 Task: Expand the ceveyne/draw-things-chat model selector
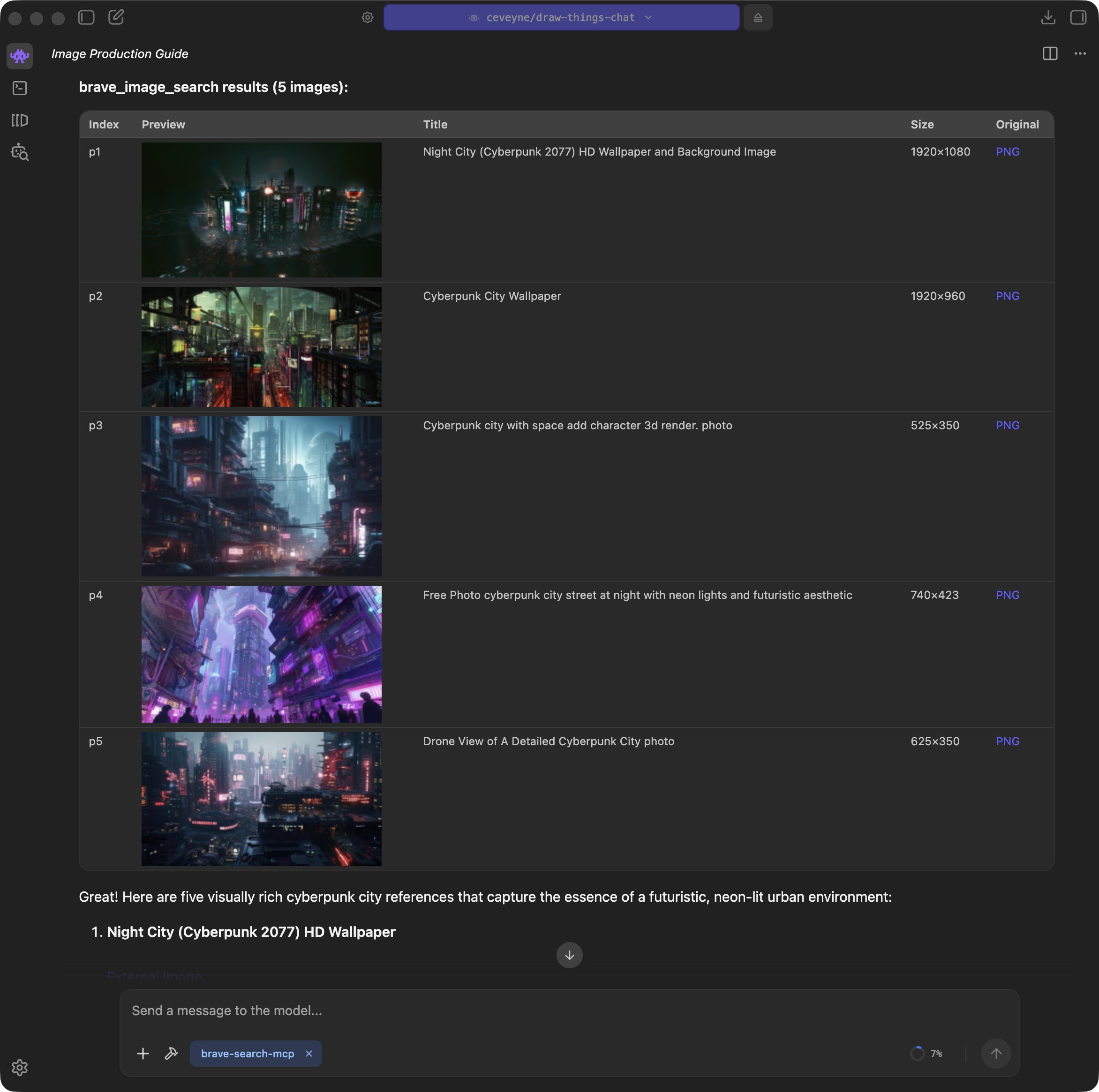561,18
